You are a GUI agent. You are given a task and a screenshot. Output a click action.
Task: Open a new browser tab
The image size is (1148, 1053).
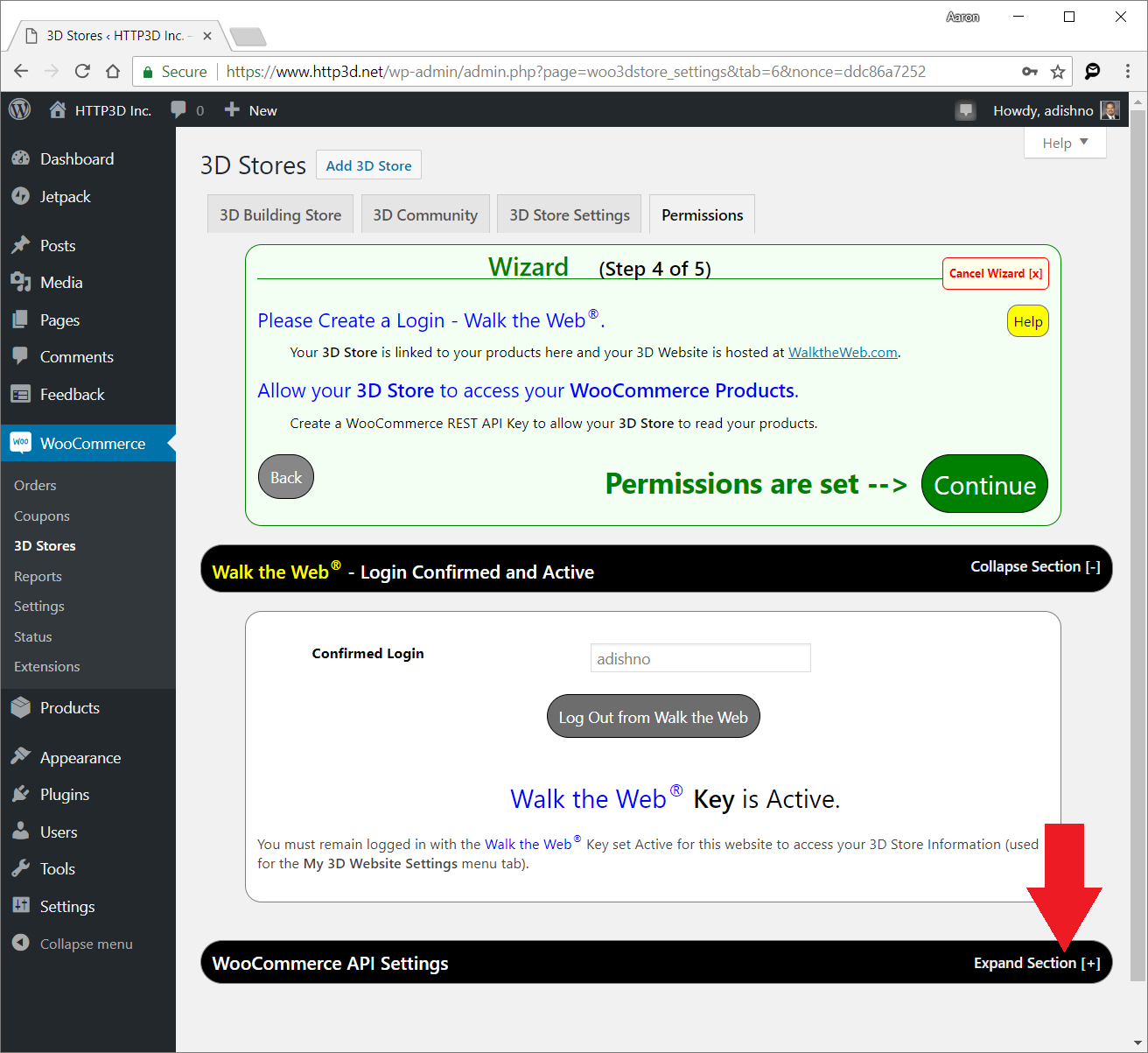coord(248,37)
